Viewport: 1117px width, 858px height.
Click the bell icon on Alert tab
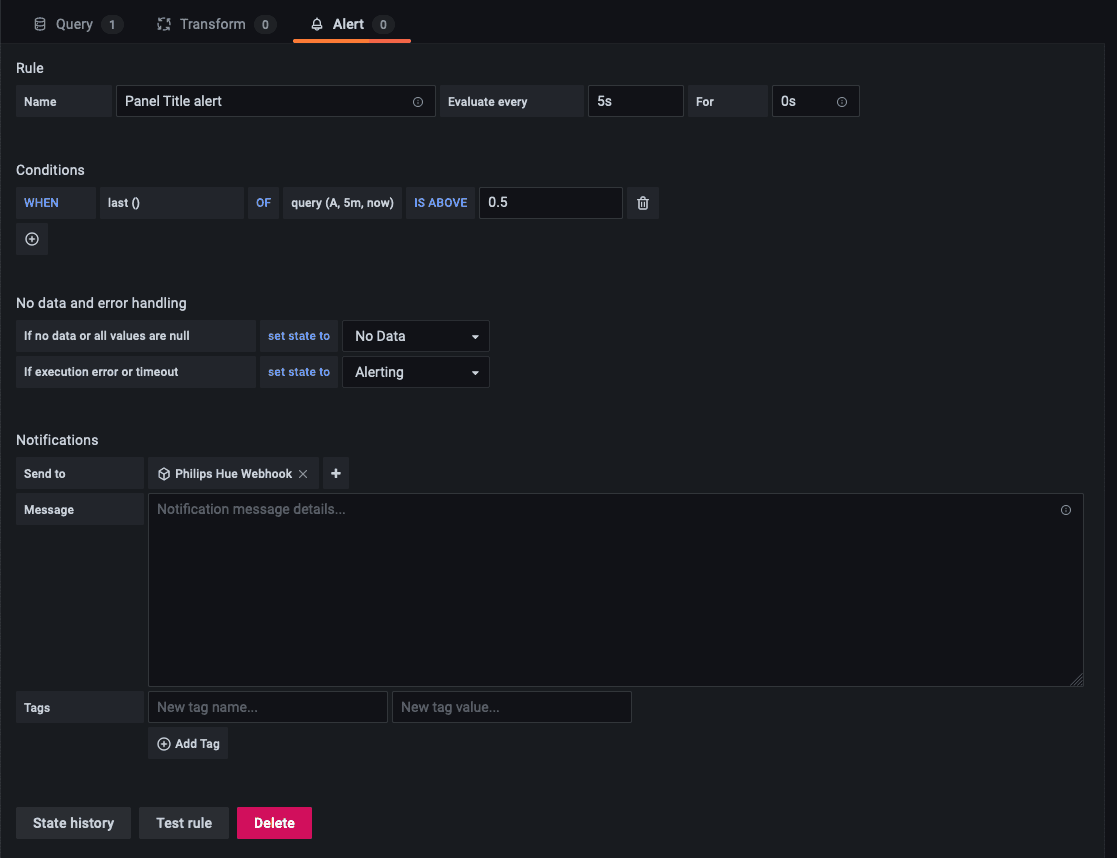(x=317, y=24)
